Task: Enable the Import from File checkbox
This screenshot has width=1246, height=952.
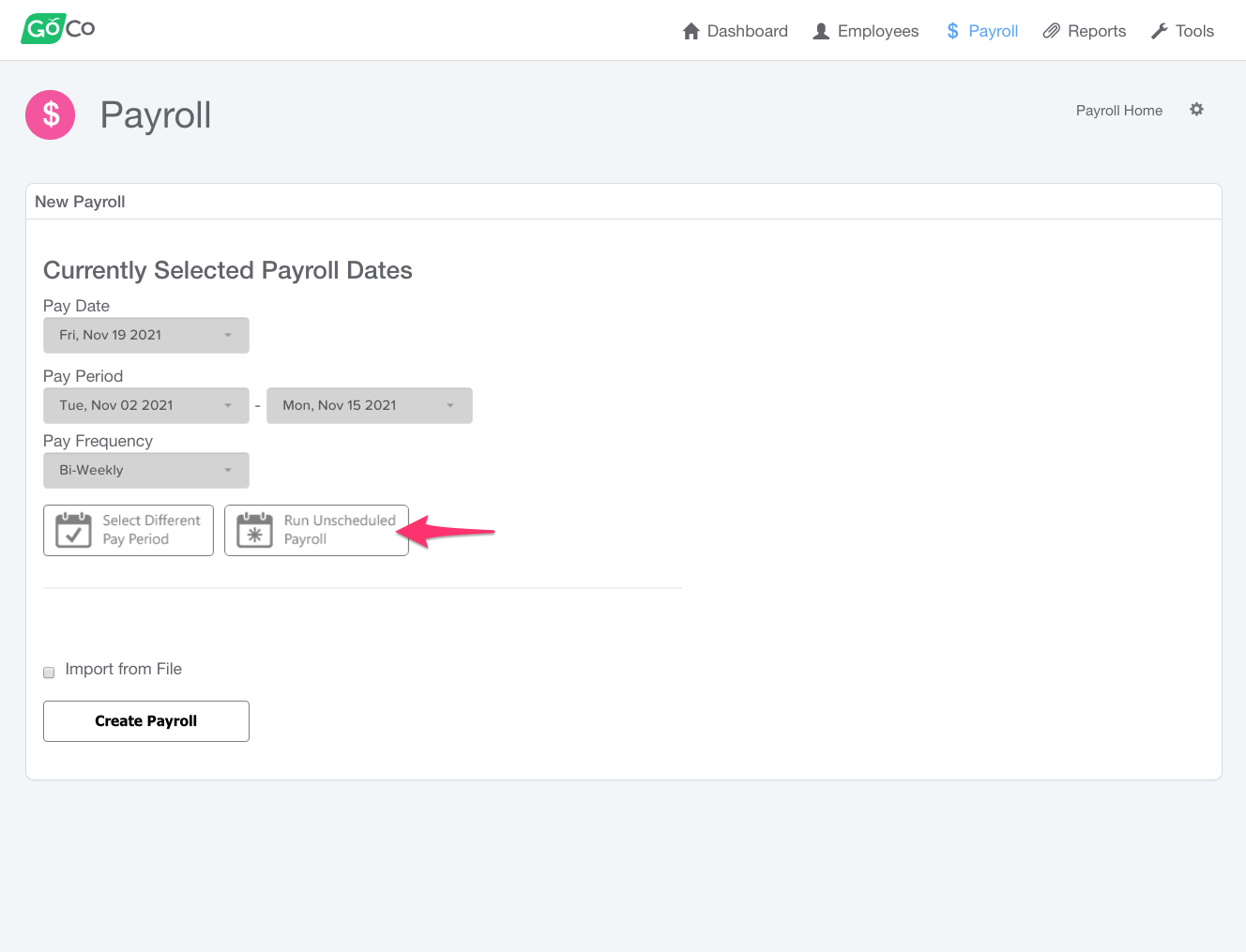Action: [x=49, y=672]
